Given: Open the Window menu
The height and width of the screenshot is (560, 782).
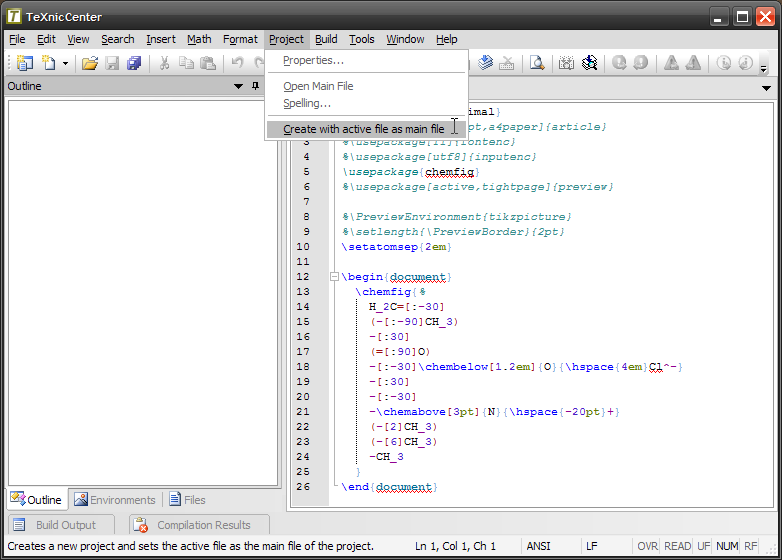Looking at the screenshot, I should point(405,39).
